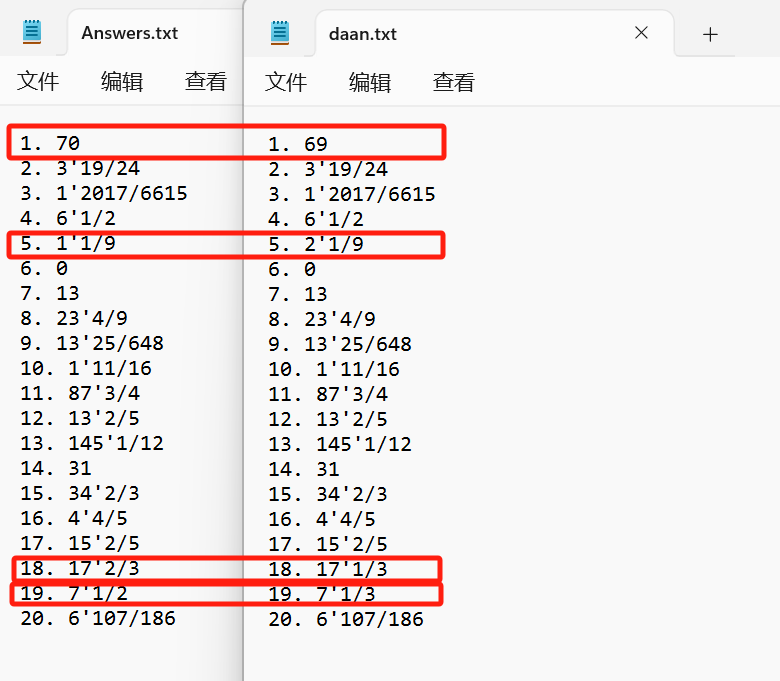The image size is (780, 681).
Task: Open the 文件 menu in Answers.txt window
Action: click(x=38, y=81)
